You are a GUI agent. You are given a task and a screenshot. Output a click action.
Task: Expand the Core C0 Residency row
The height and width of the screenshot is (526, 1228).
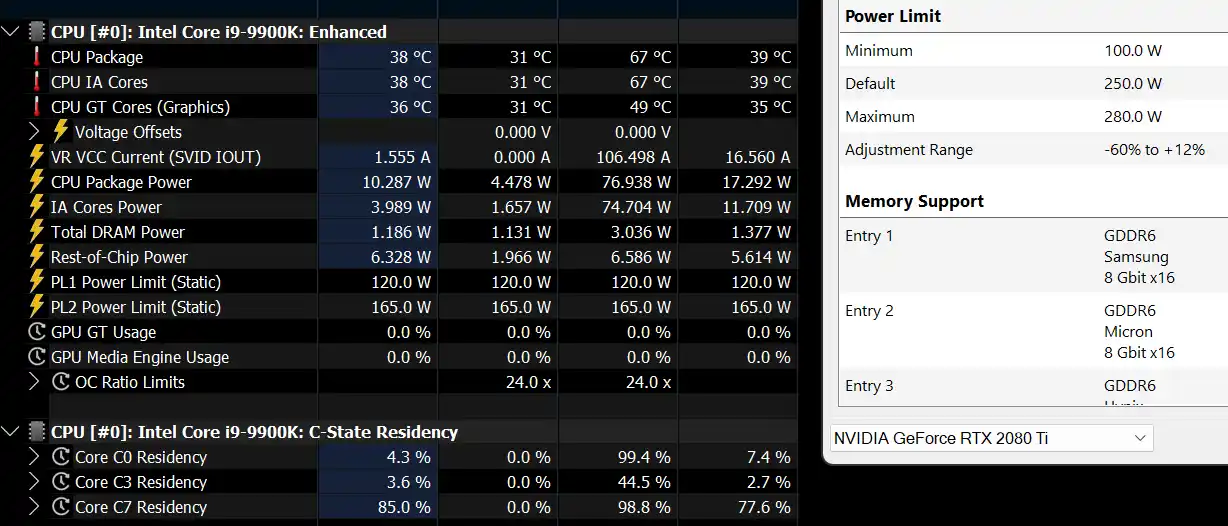click(35, 457)
